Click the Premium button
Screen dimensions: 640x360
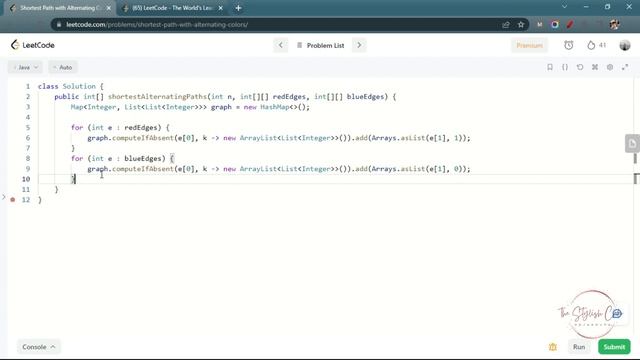coord(529,45)
